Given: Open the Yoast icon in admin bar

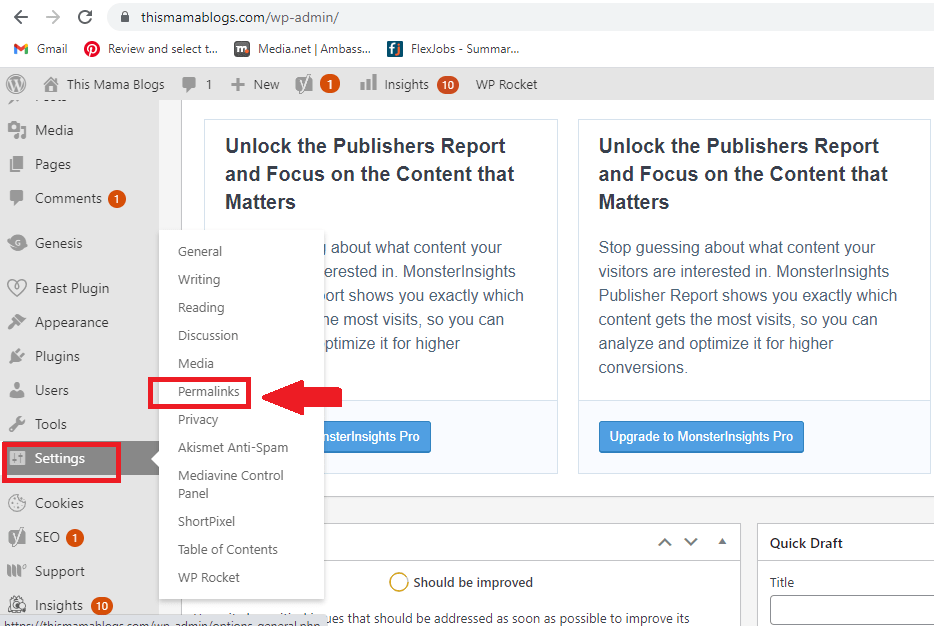Looking at the screenshot, I should click(x=304, y=85).
